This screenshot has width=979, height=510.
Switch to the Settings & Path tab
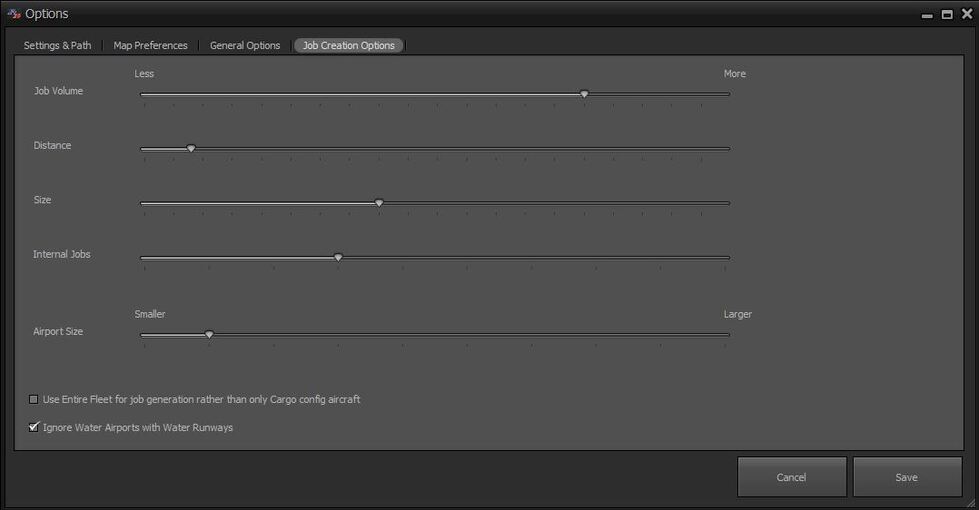(x=57, y=46)
